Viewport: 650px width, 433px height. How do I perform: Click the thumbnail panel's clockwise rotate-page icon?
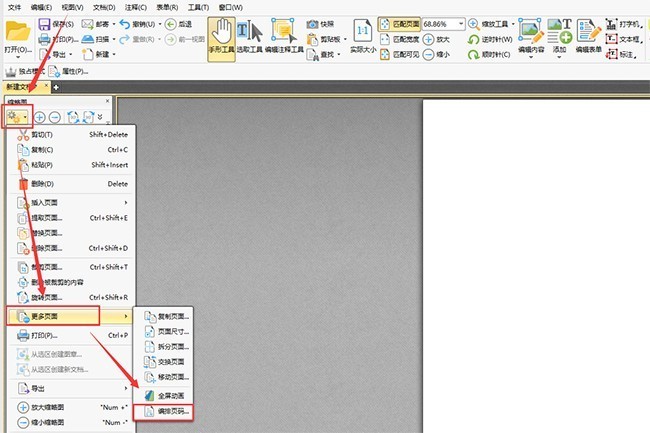(88, 117)
